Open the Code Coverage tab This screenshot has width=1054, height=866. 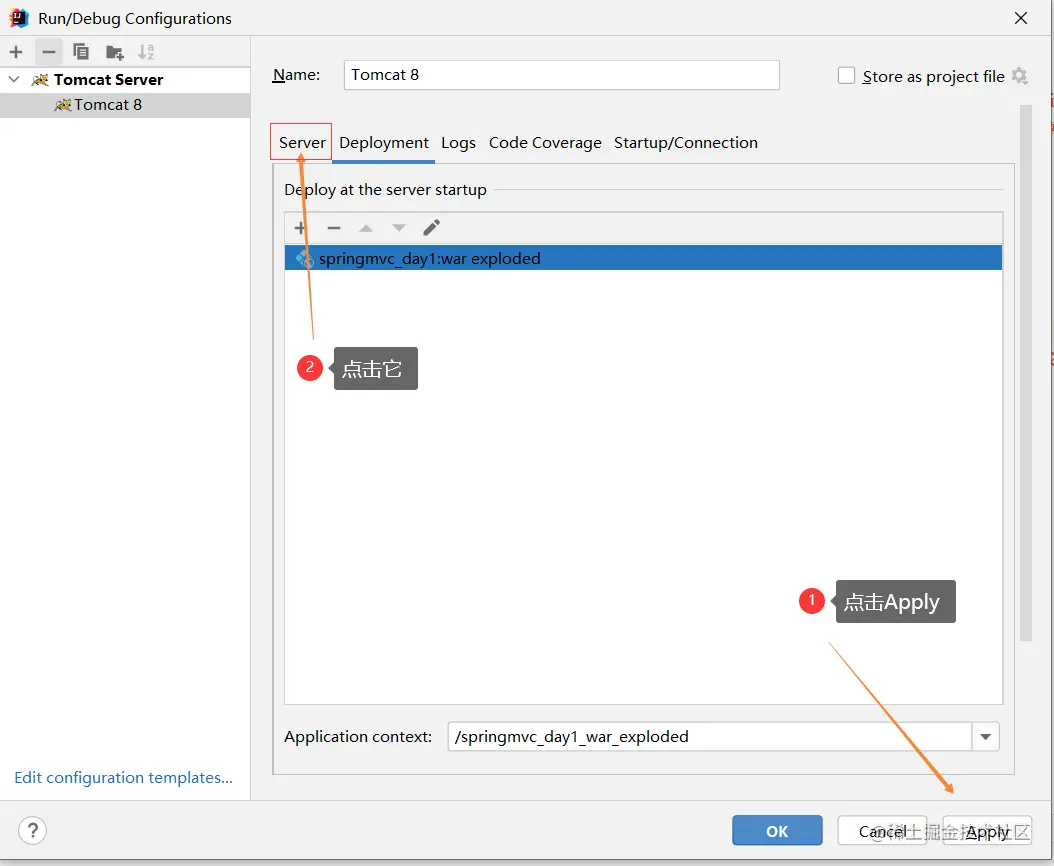545,143
